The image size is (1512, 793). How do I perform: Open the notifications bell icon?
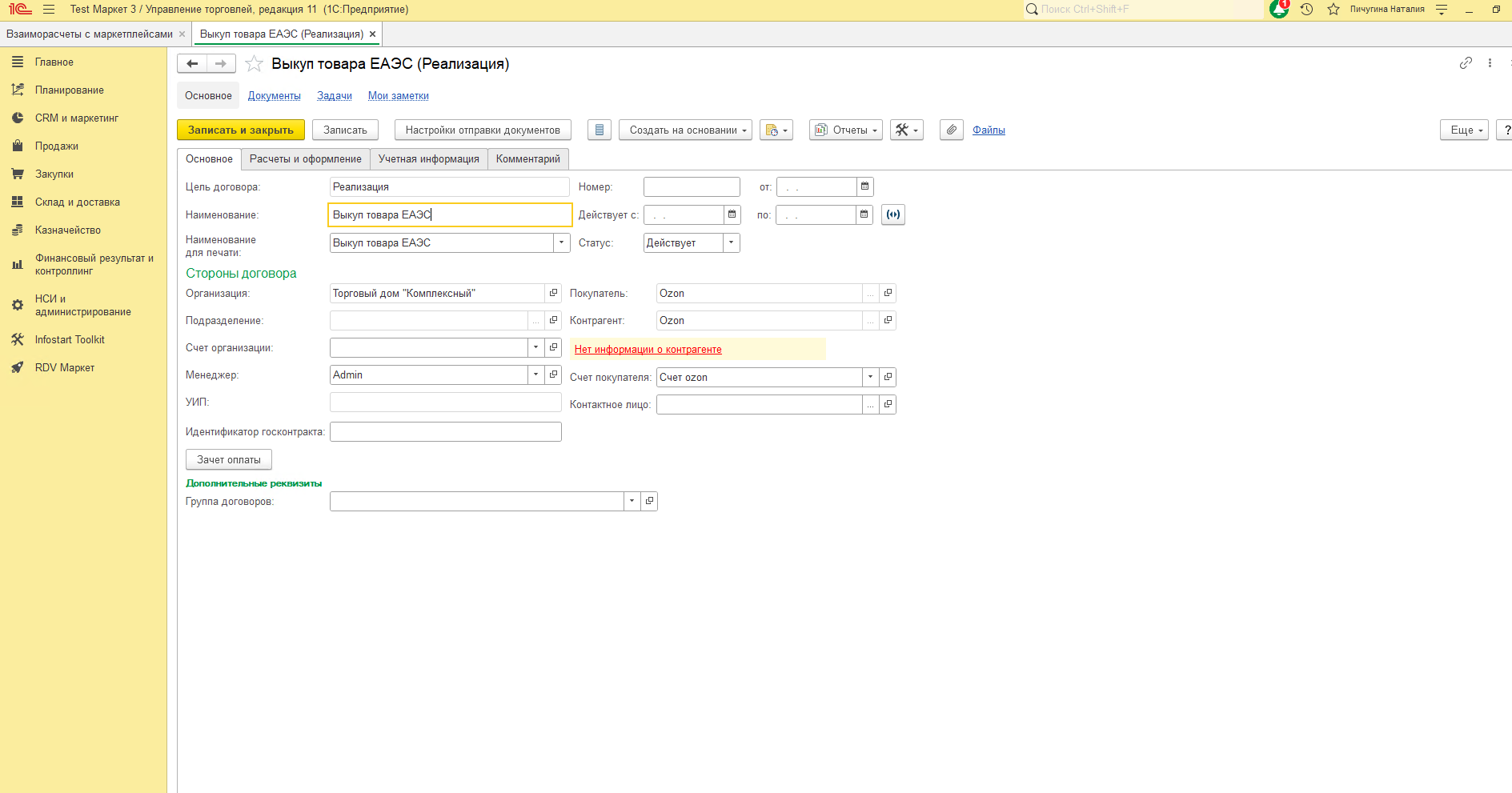pos(1278,9)
